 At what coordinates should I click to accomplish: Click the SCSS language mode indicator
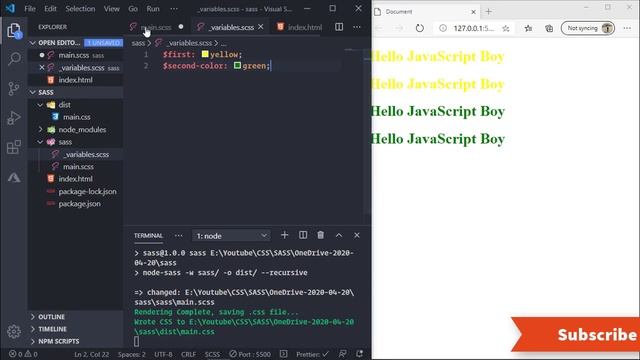click(x=212, y=354)
